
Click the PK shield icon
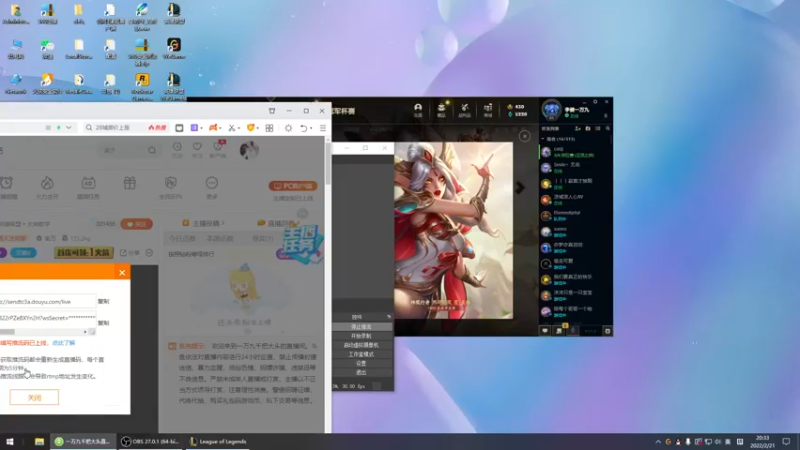coord(170,183)
